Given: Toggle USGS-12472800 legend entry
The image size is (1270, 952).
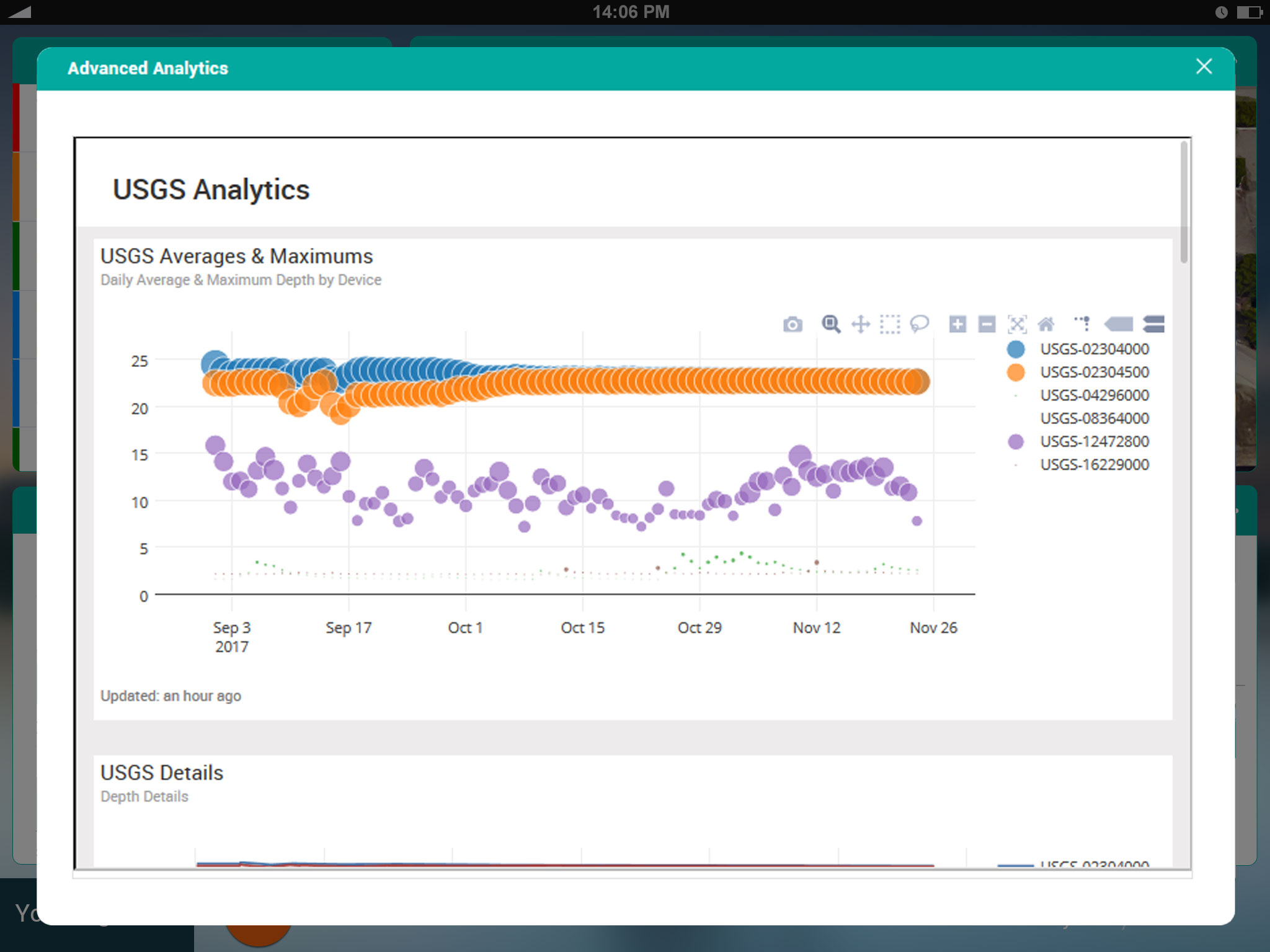Looking at the screenshot, I should click(x=1094, y=441).
